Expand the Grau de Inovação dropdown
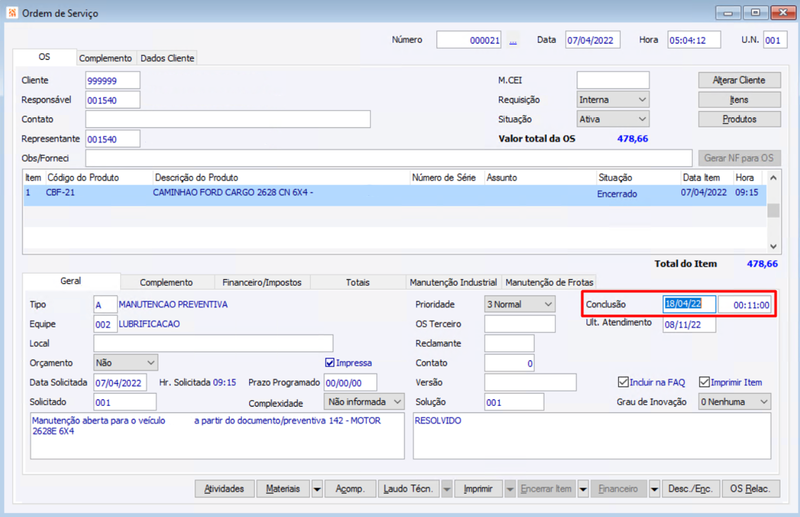Screen dimensions: 800x517 tap(764, 402)
